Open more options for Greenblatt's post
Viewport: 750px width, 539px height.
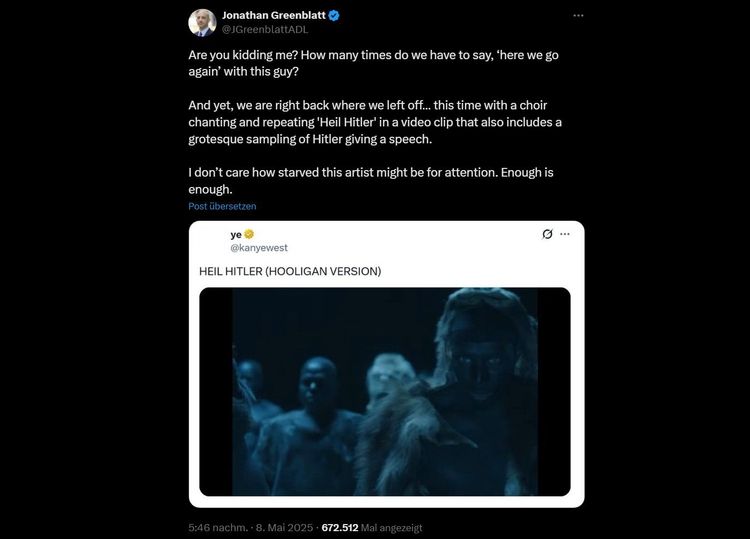[578, 16]
